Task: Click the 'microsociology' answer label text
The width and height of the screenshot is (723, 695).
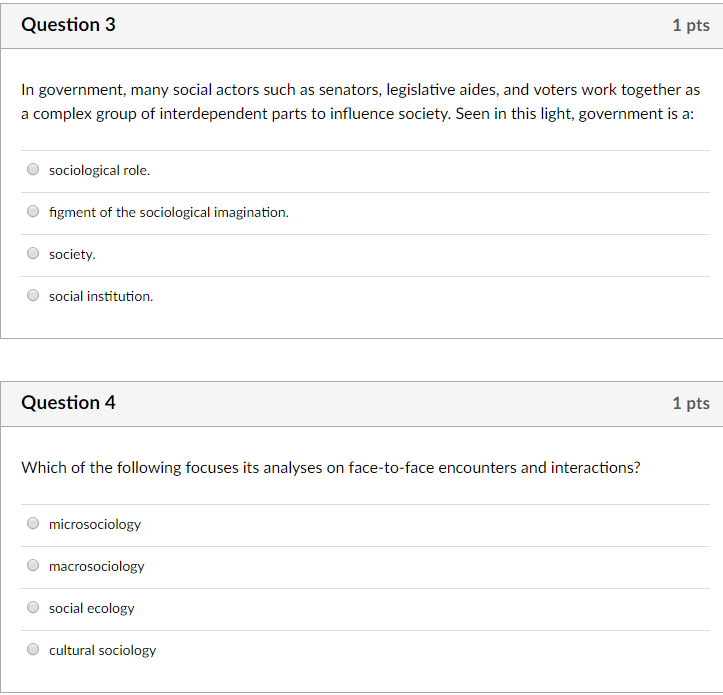Action: coord(95,524)
